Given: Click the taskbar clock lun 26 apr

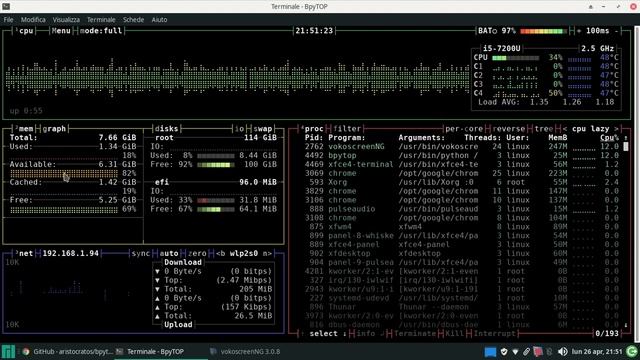Looking at the screenshot, I should pyautogui.click(x=597, y=351).
